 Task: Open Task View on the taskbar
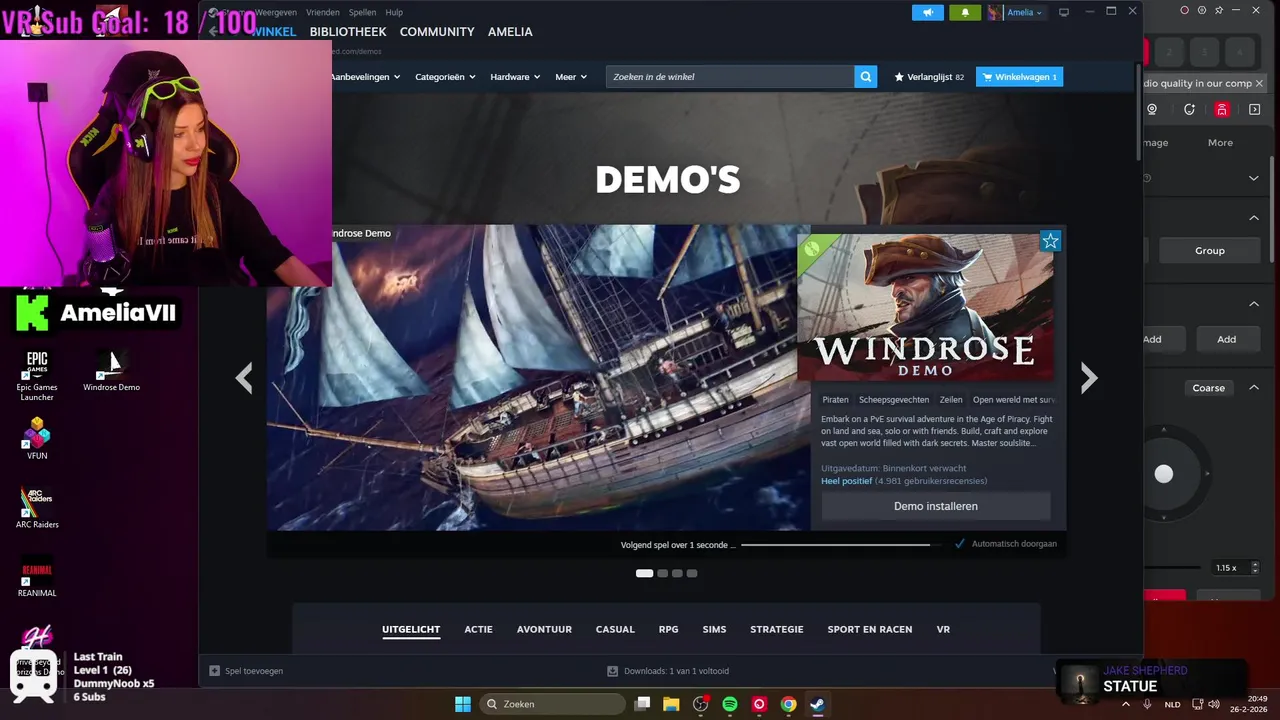(643, 704)
